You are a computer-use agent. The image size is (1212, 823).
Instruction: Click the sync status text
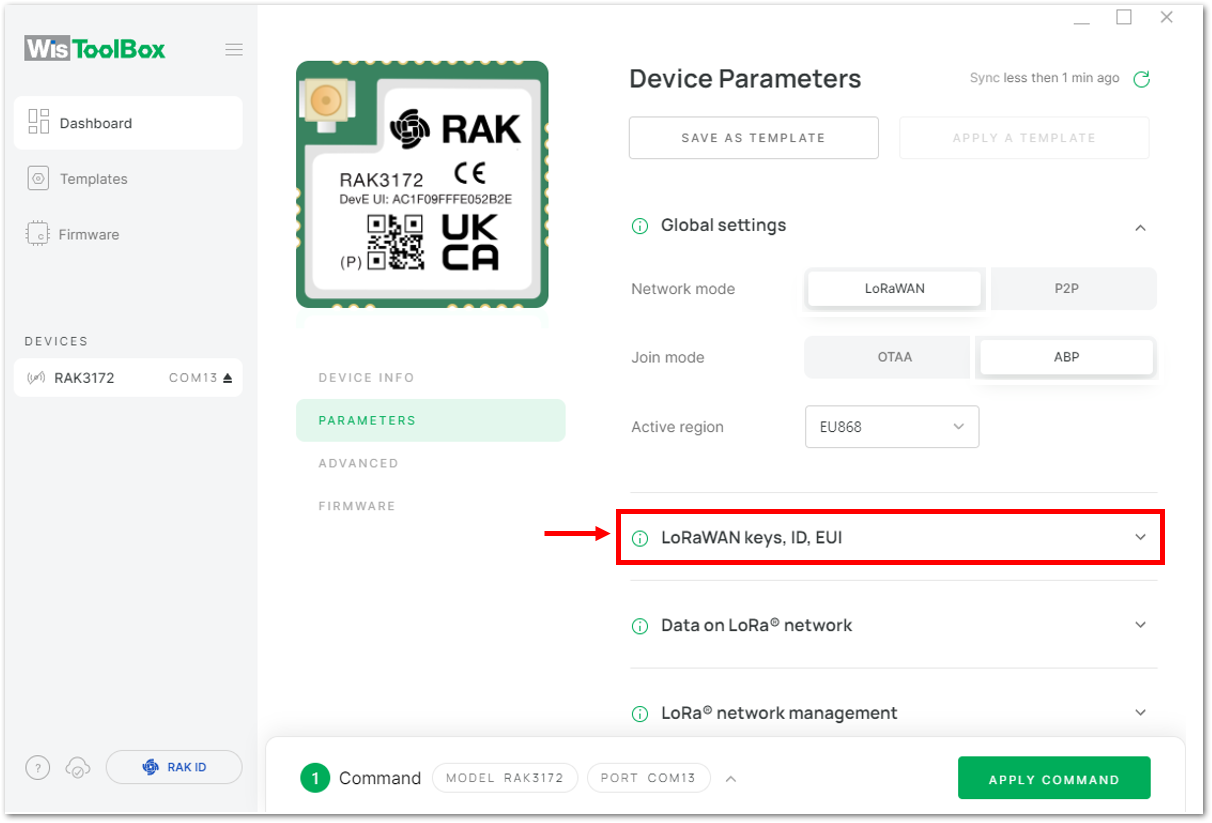click(x=1044, y=78)
